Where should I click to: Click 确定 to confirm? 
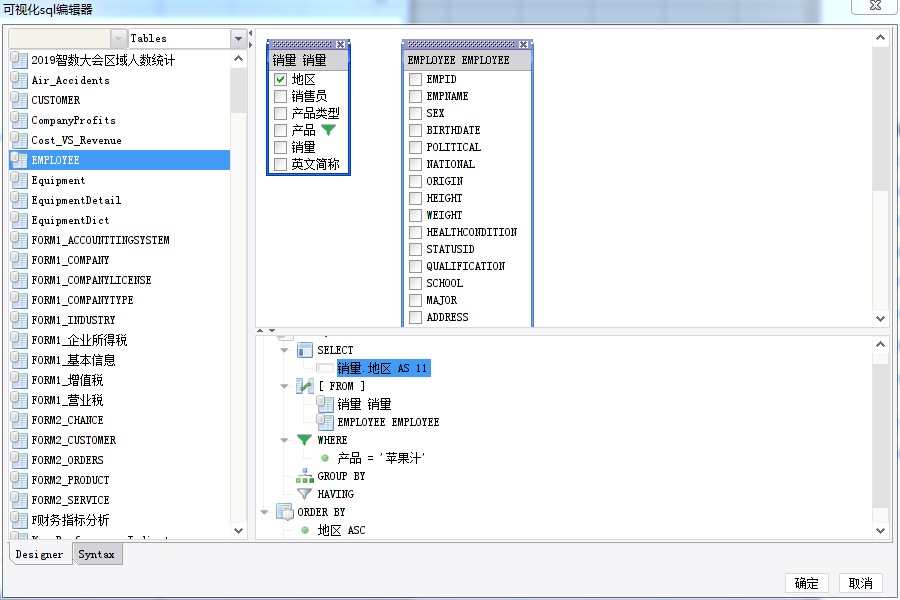[x=806, y=583]
